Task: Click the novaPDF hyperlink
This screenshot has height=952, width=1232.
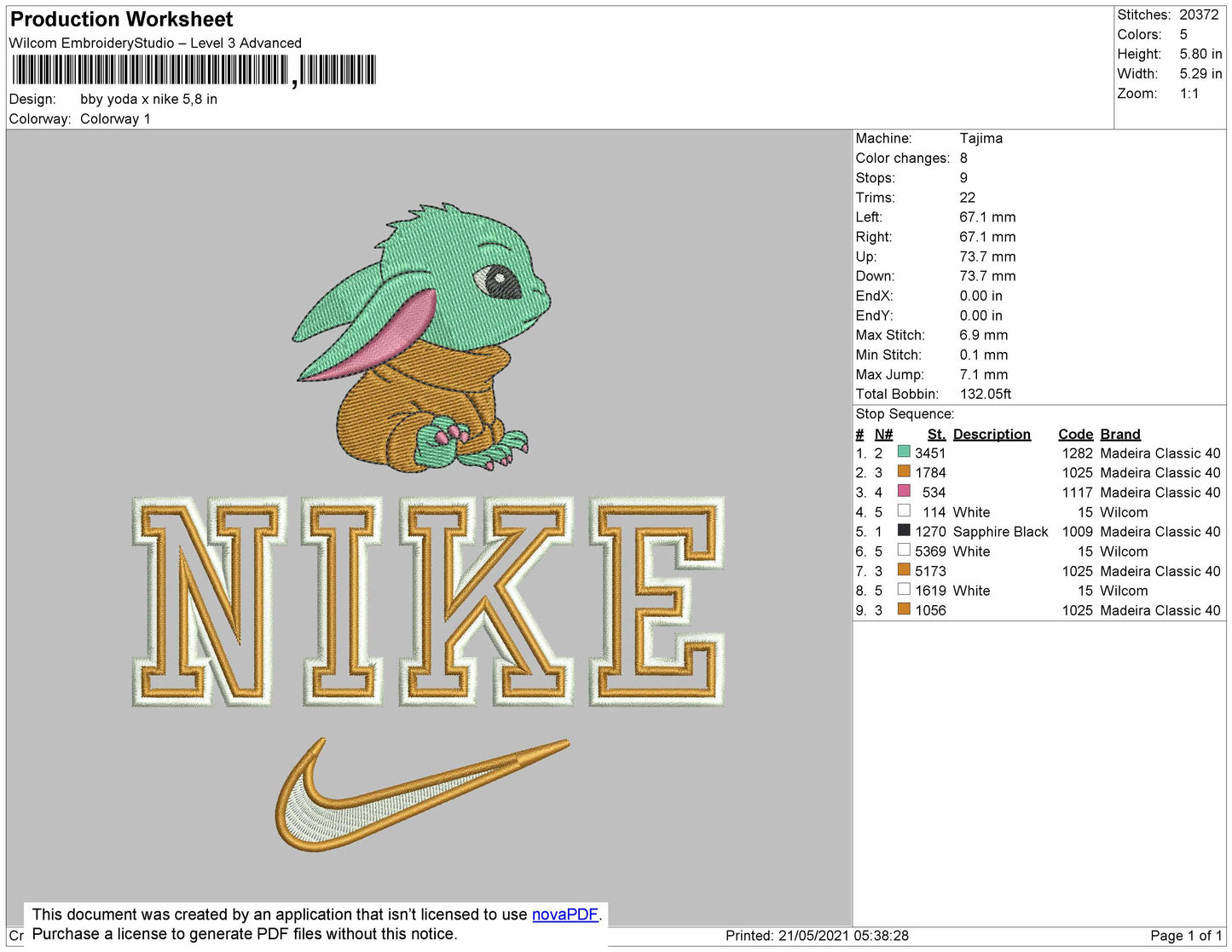Action: coord(565,914)
